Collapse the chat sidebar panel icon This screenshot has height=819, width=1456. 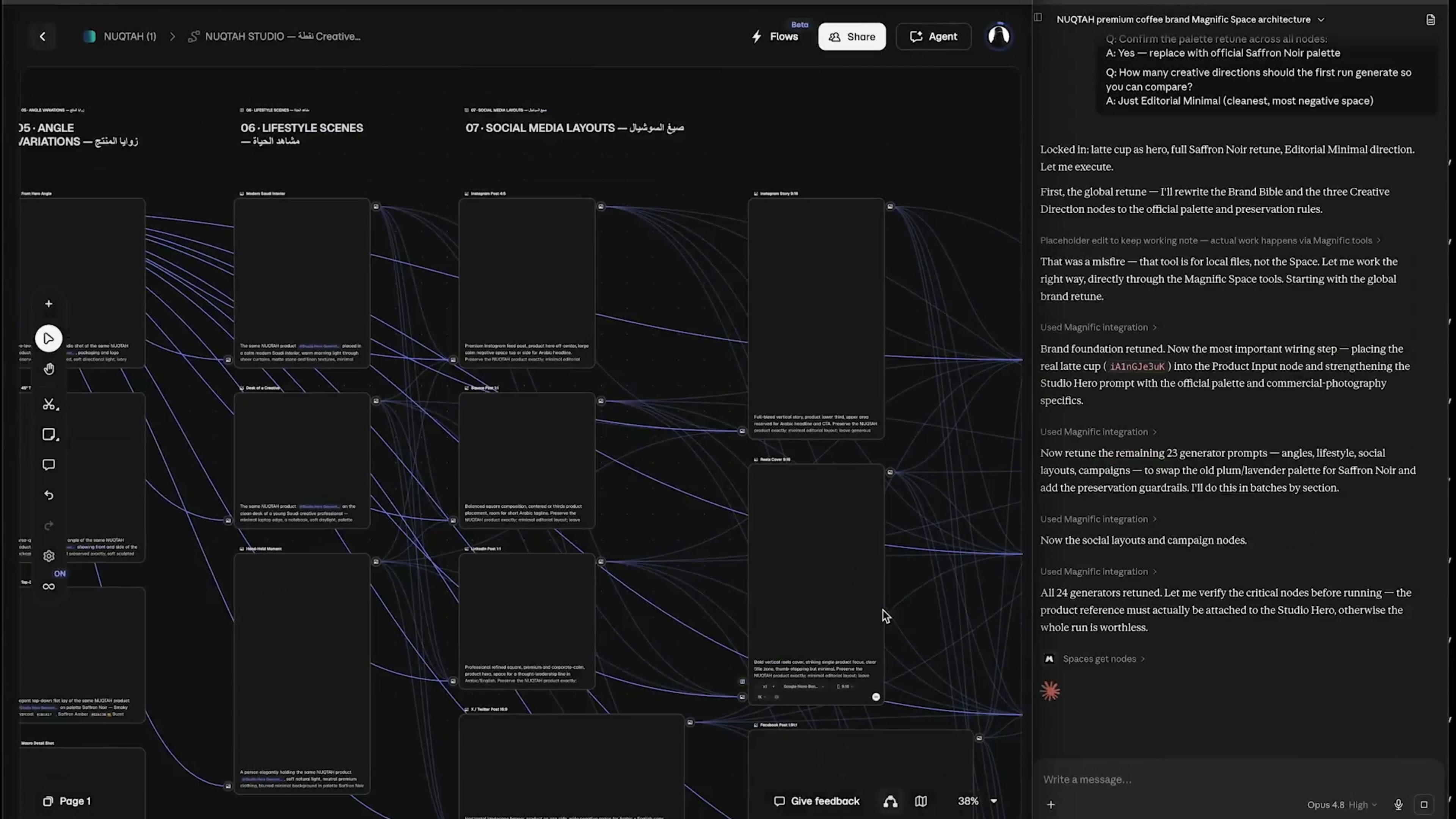(x=1038, y=17)
